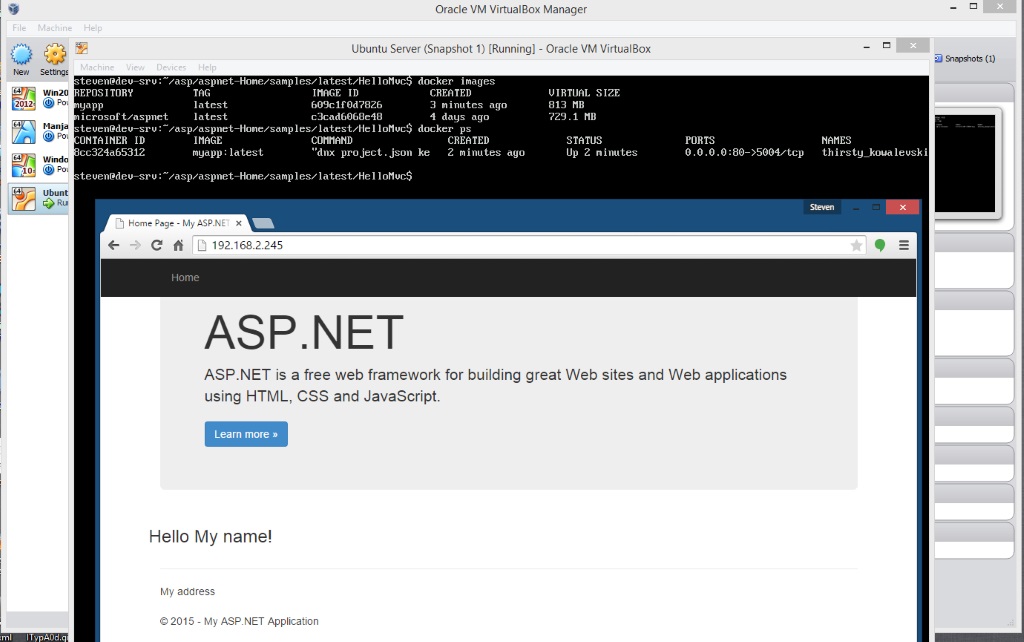Bookmark page with the star icon
1024x642 pixels.
coord(856,245)
